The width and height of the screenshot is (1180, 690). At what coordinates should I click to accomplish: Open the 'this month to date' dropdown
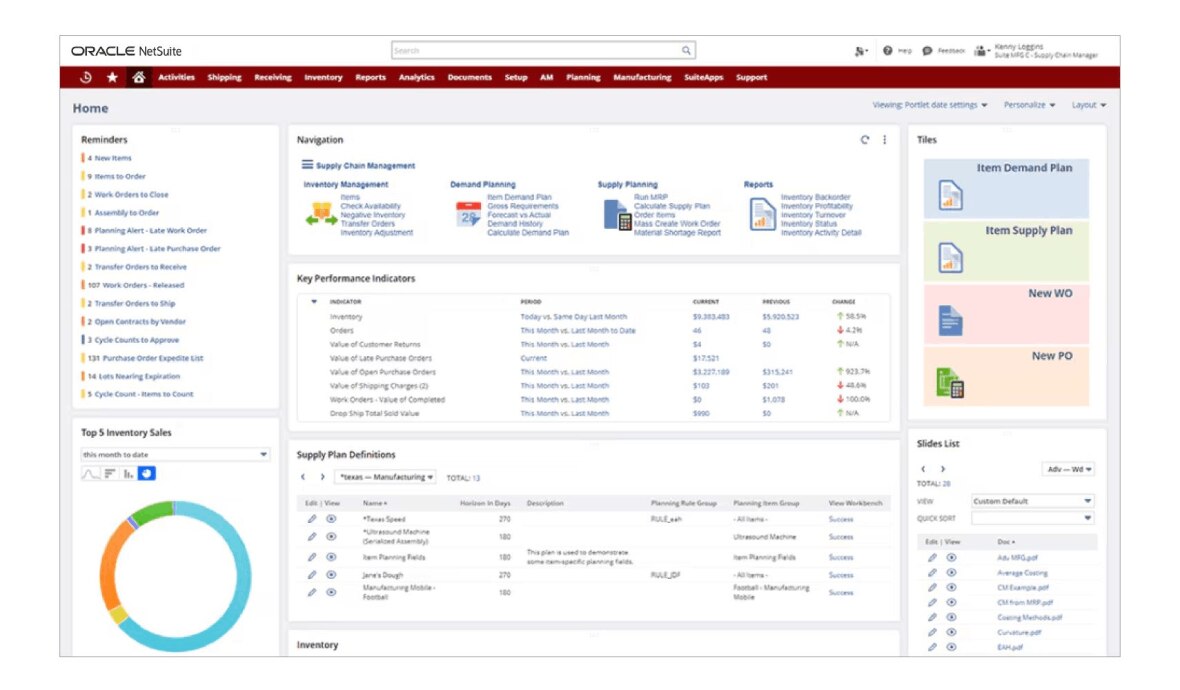click(175, 454)
